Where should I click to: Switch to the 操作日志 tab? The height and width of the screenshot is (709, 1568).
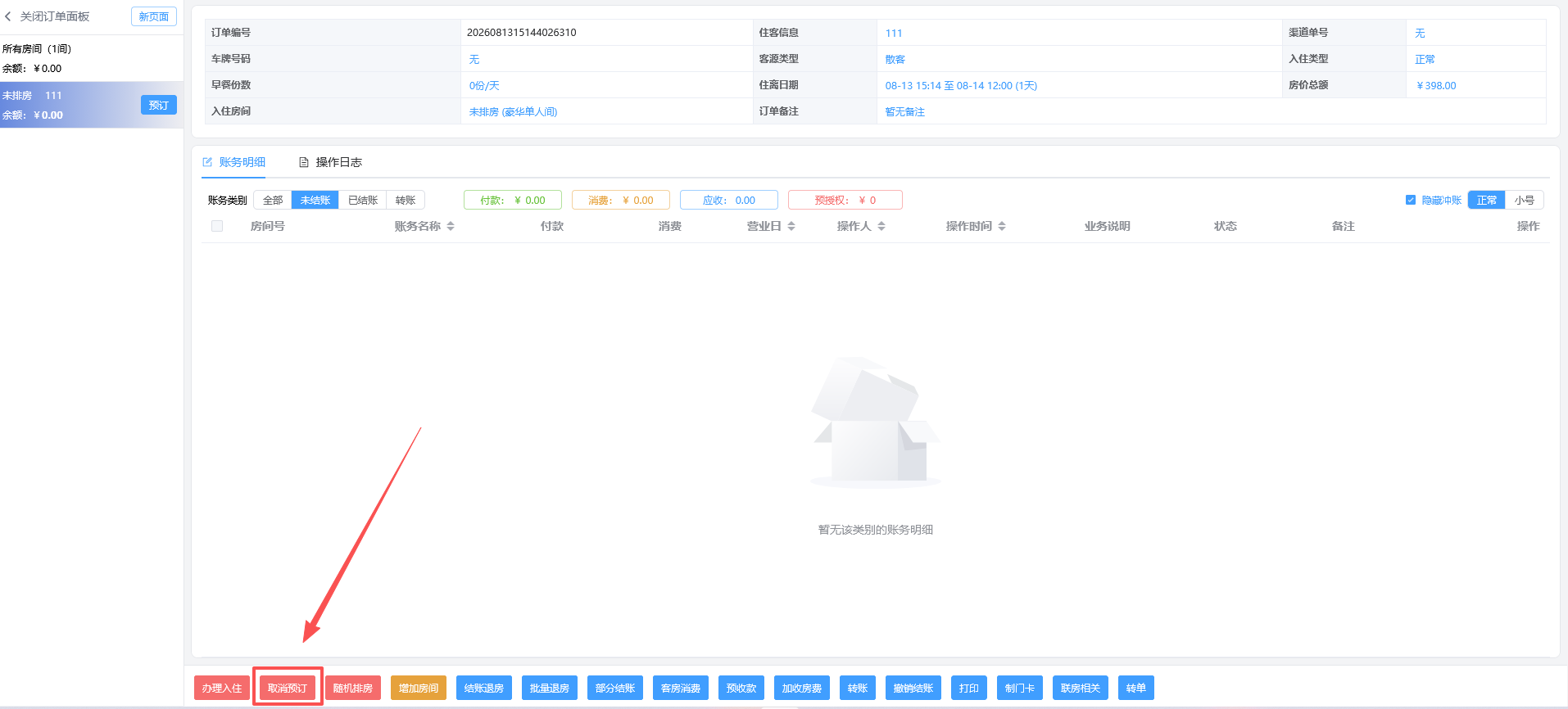click(x=331, y=162)
